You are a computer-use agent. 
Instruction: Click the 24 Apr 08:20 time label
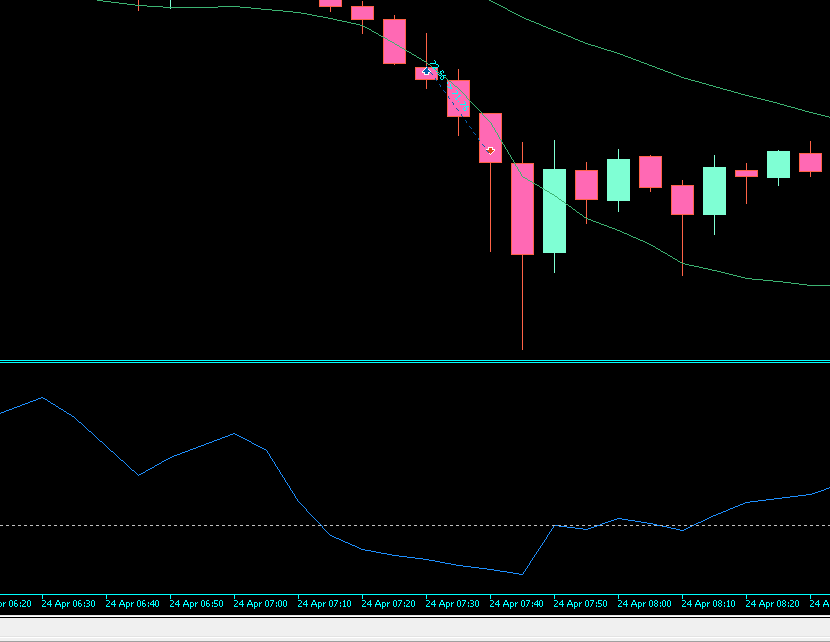point(773,604)
